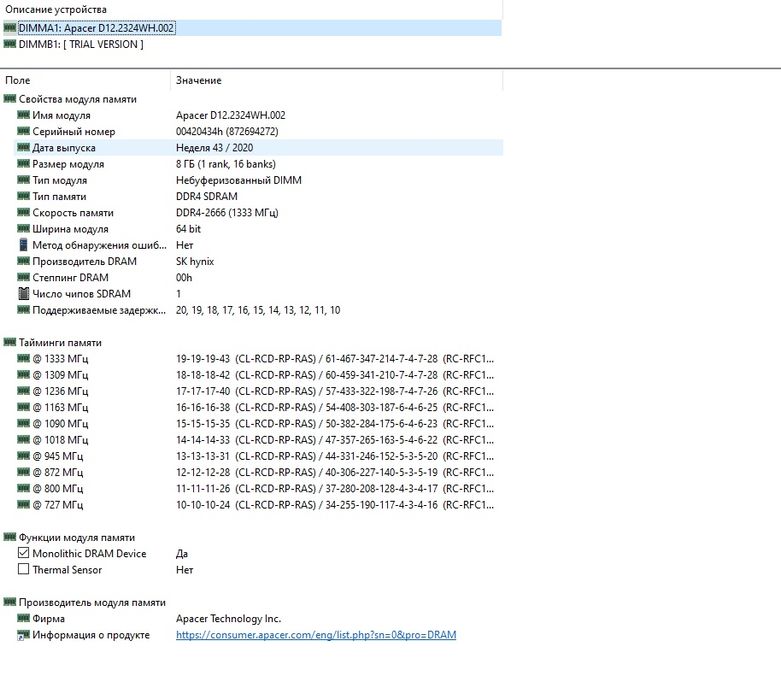This screenshot has height=700, width=781.
Task: Toggle the Monolithic DRAM Device checkbox
Action: (x=23, y=553)
